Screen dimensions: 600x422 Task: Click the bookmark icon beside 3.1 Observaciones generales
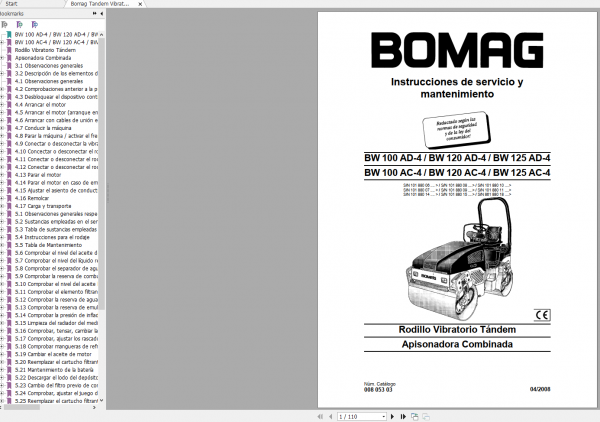pyautogui.click(x=9, y=66)
